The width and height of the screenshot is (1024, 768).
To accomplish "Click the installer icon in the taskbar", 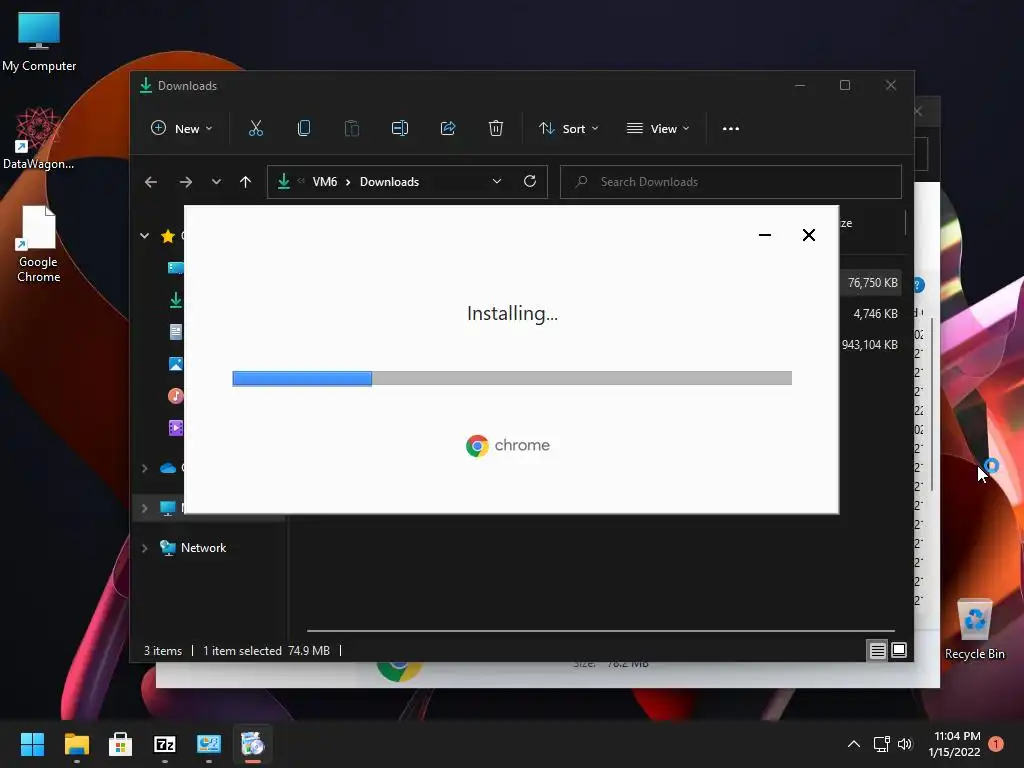I will pos(253,744).
